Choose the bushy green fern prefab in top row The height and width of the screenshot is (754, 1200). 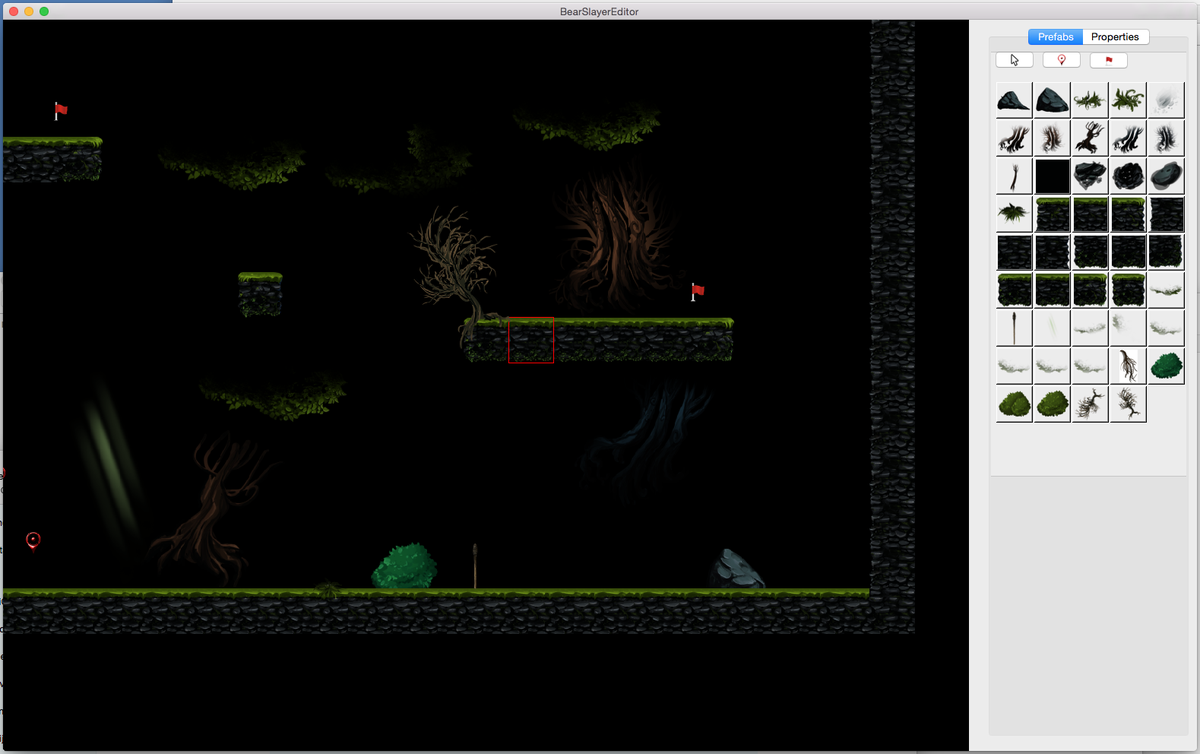1128,100
